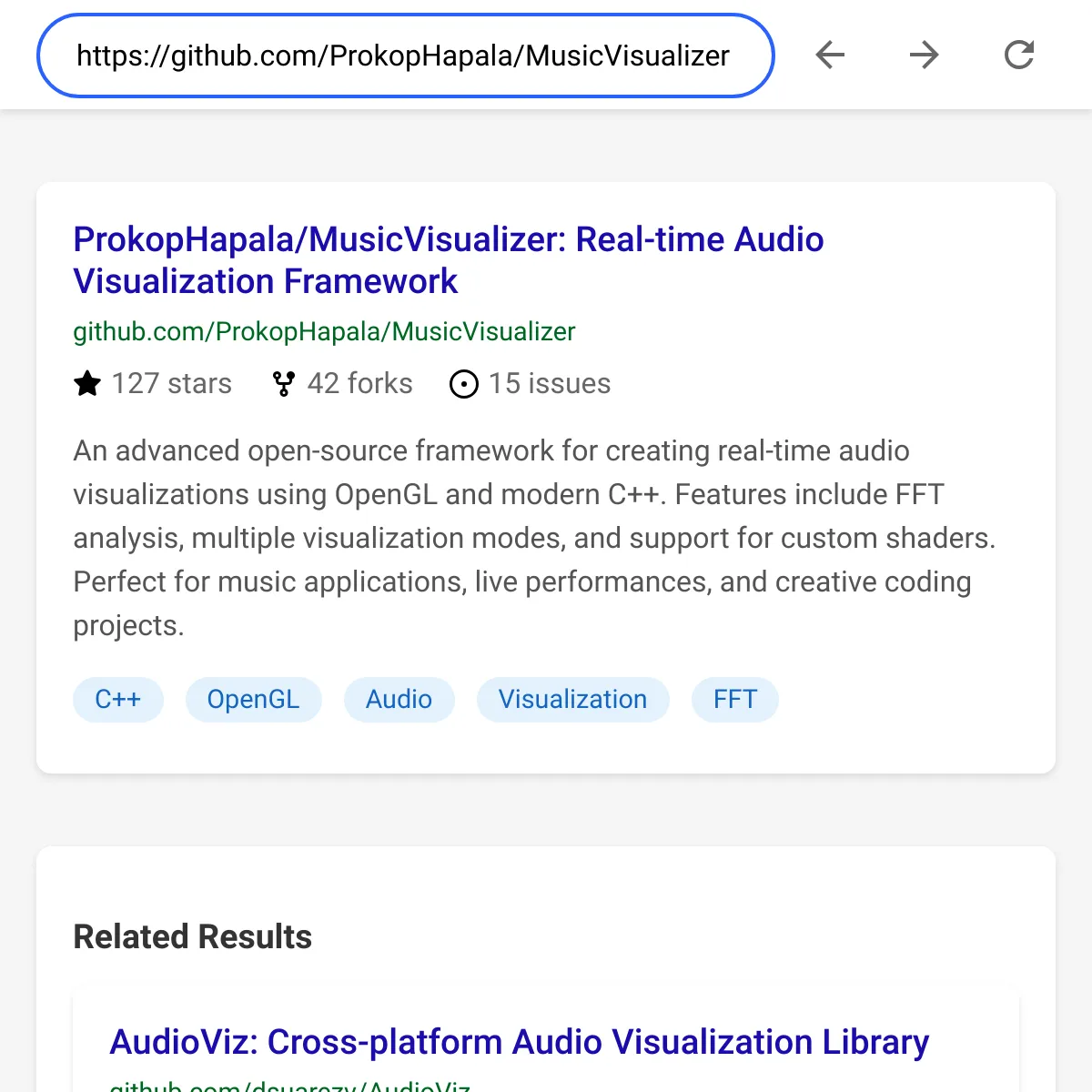The width and height of the screenshot is (1092, 1092).
Task: Click the 127 stars count text
Action: click(x=171, y=384)
